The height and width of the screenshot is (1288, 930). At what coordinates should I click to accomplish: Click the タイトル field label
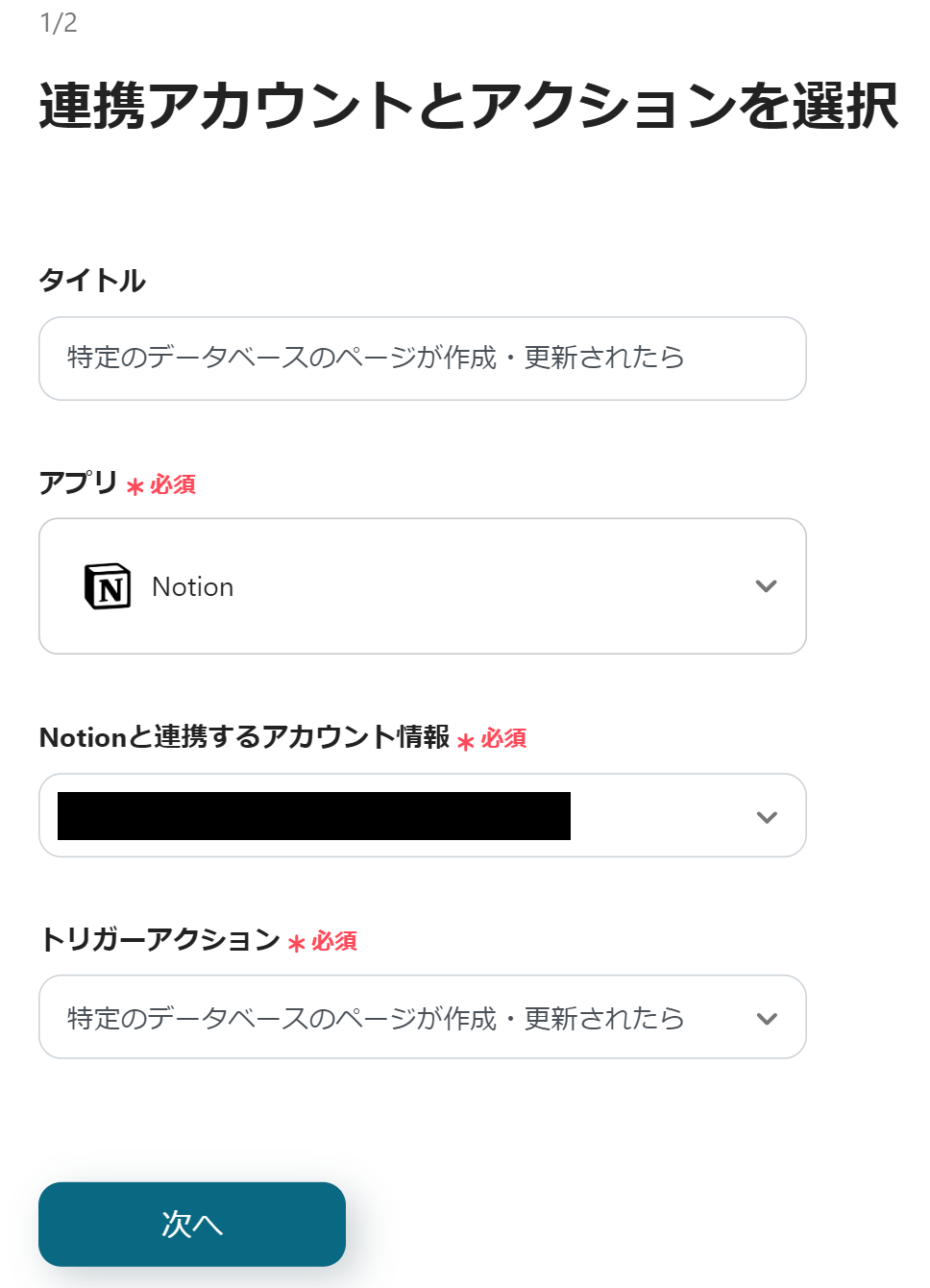click(92, 281)
